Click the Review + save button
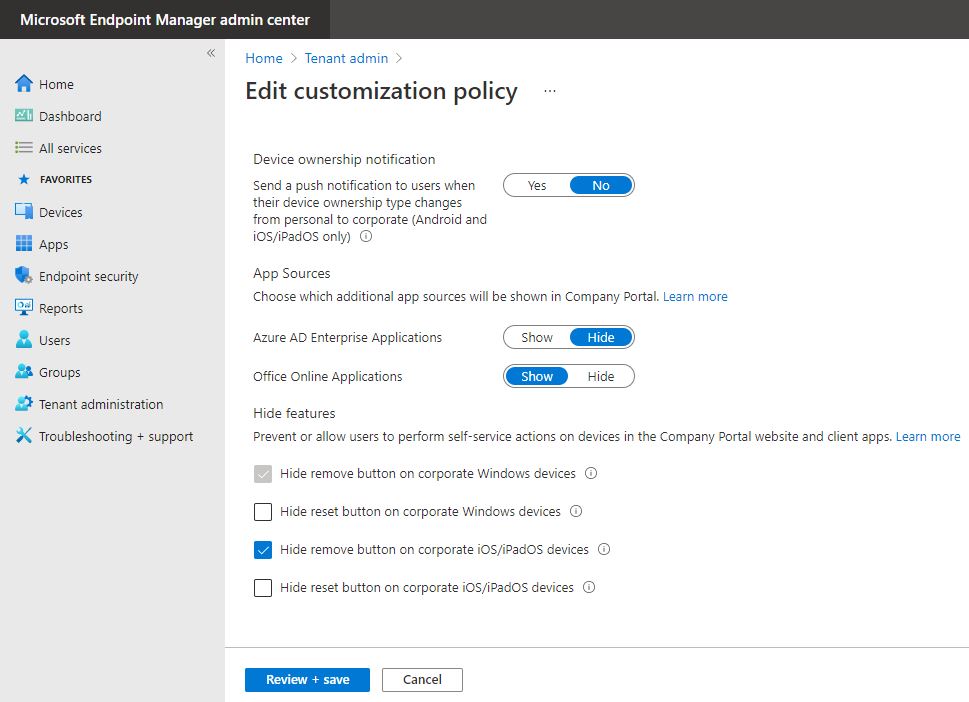969x702 pixels. tap(307, 680)
